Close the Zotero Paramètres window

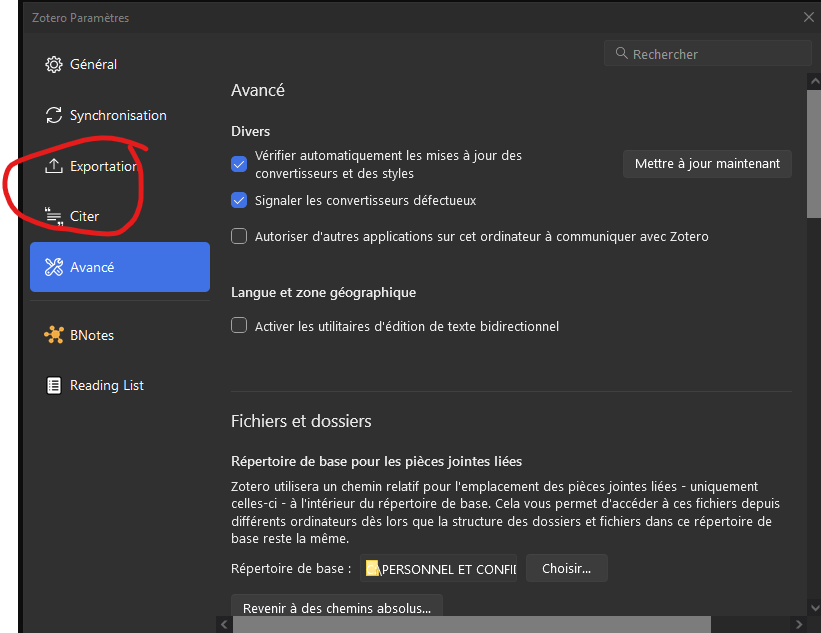[808, 17]
